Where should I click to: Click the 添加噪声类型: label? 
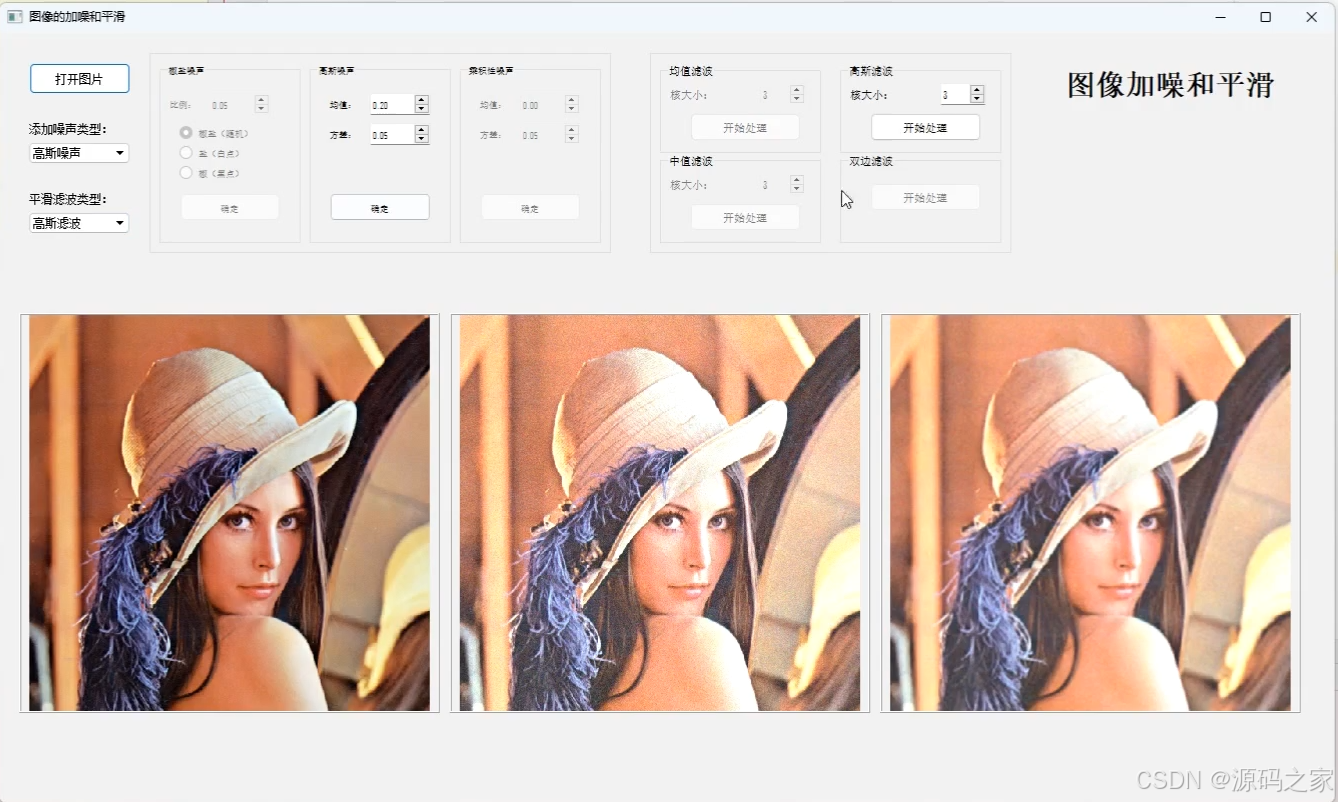[68, 129]
